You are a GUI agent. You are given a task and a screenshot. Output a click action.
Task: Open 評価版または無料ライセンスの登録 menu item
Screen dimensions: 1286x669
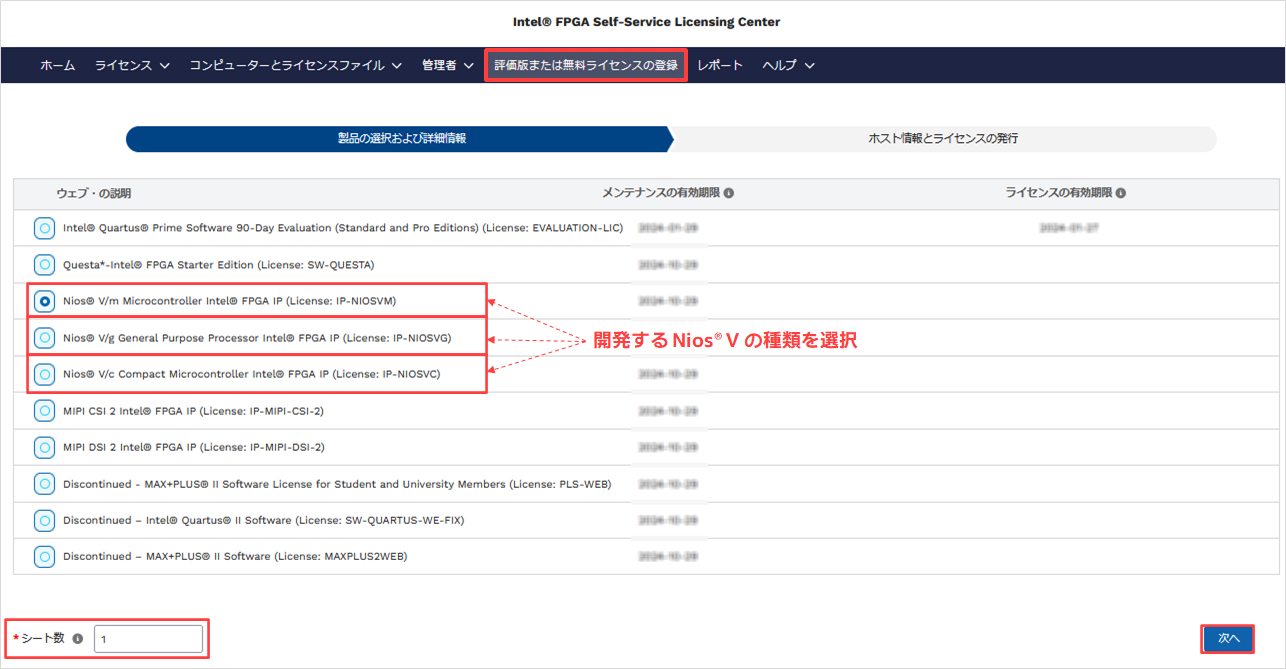coord(586,65)
